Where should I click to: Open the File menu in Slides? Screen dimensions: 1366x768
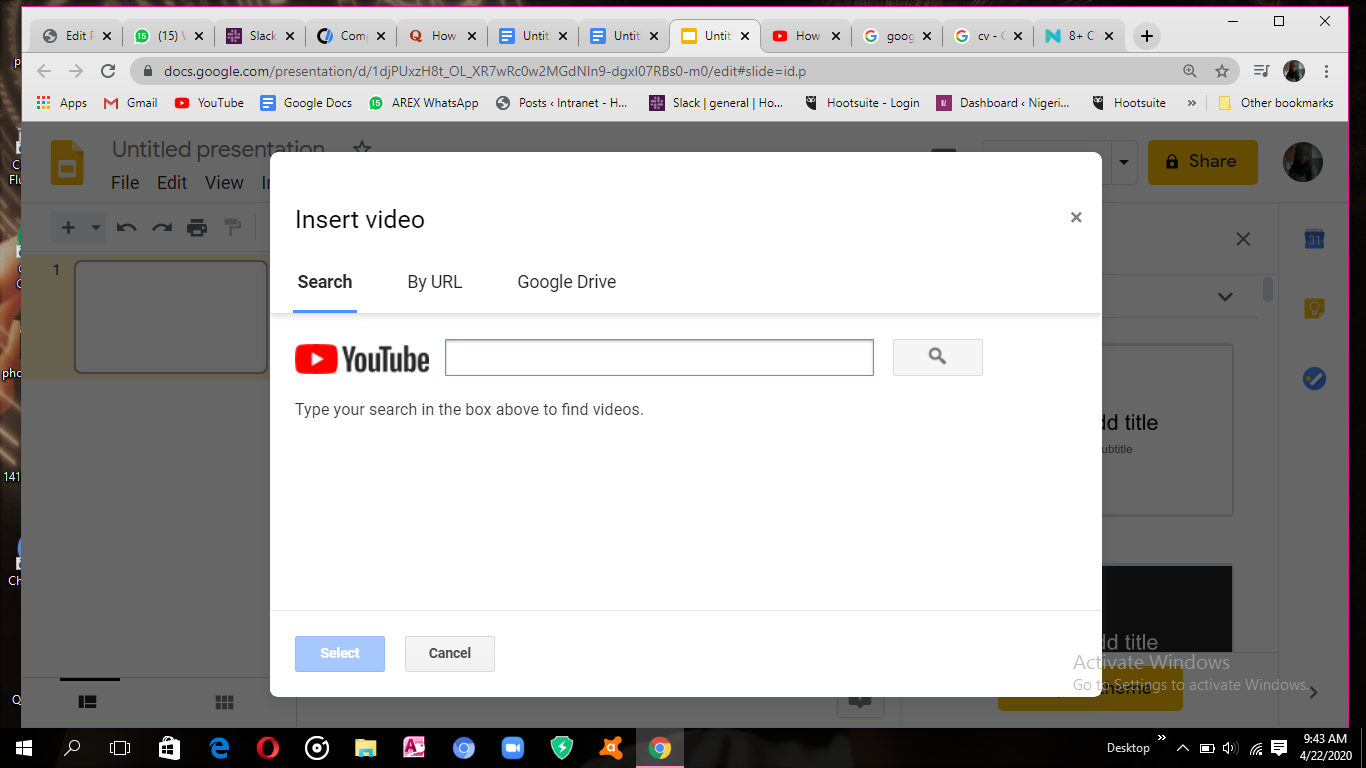pyautogui.click(x=125, y=182)
